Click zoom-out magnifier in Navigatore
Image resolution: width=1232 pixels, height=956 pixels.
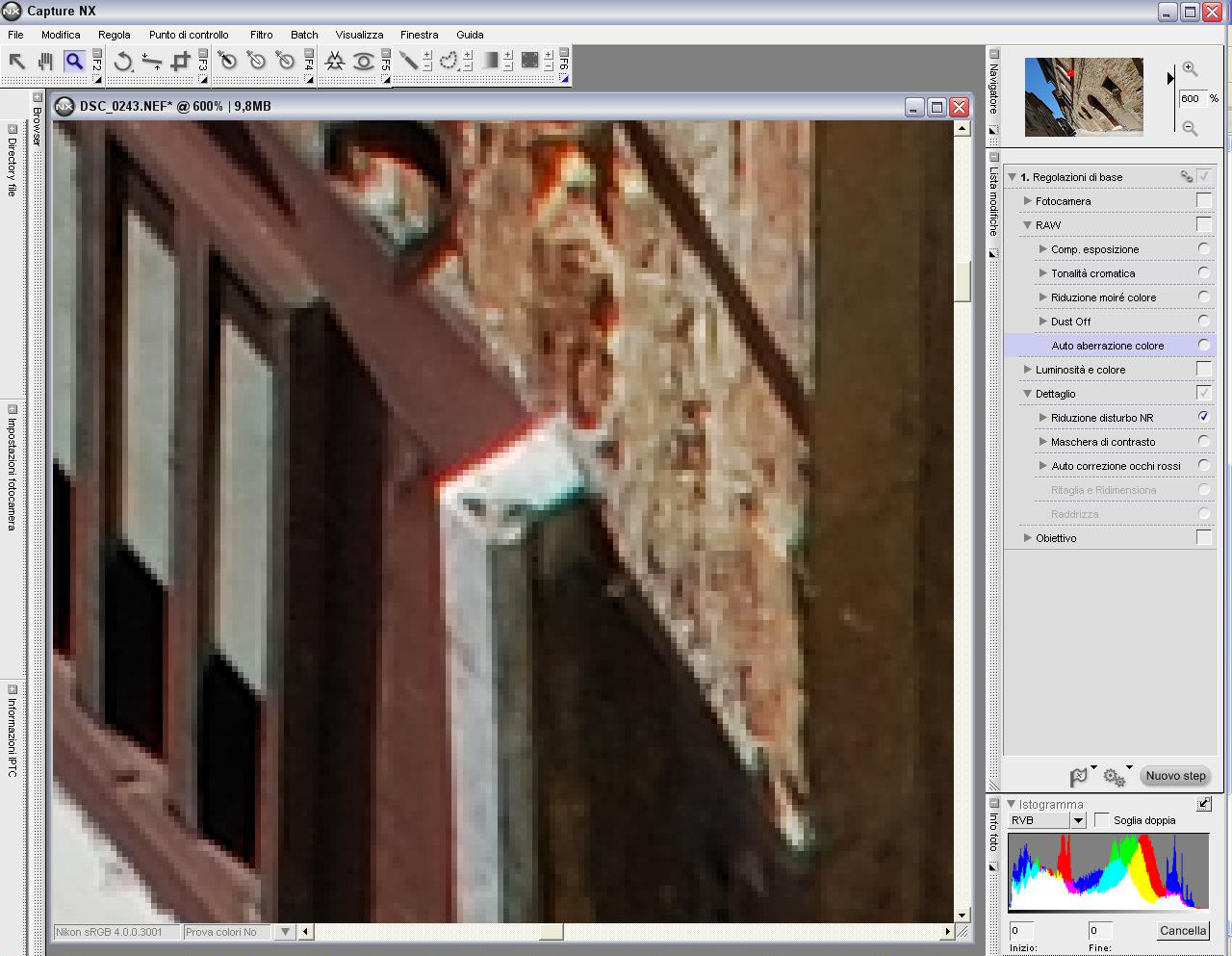click(1191, 128)
